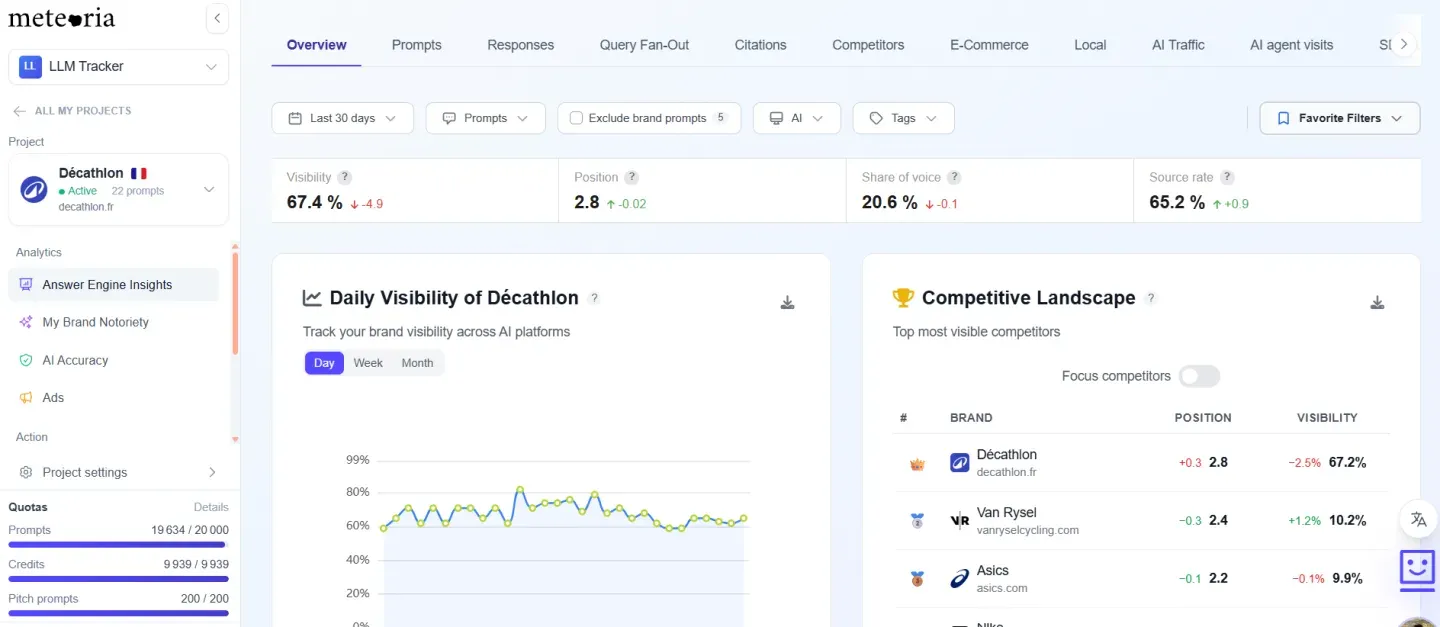The image size is (1440, 627).
Task: Open the translate language widget
Action: (x=1418, y=519)
